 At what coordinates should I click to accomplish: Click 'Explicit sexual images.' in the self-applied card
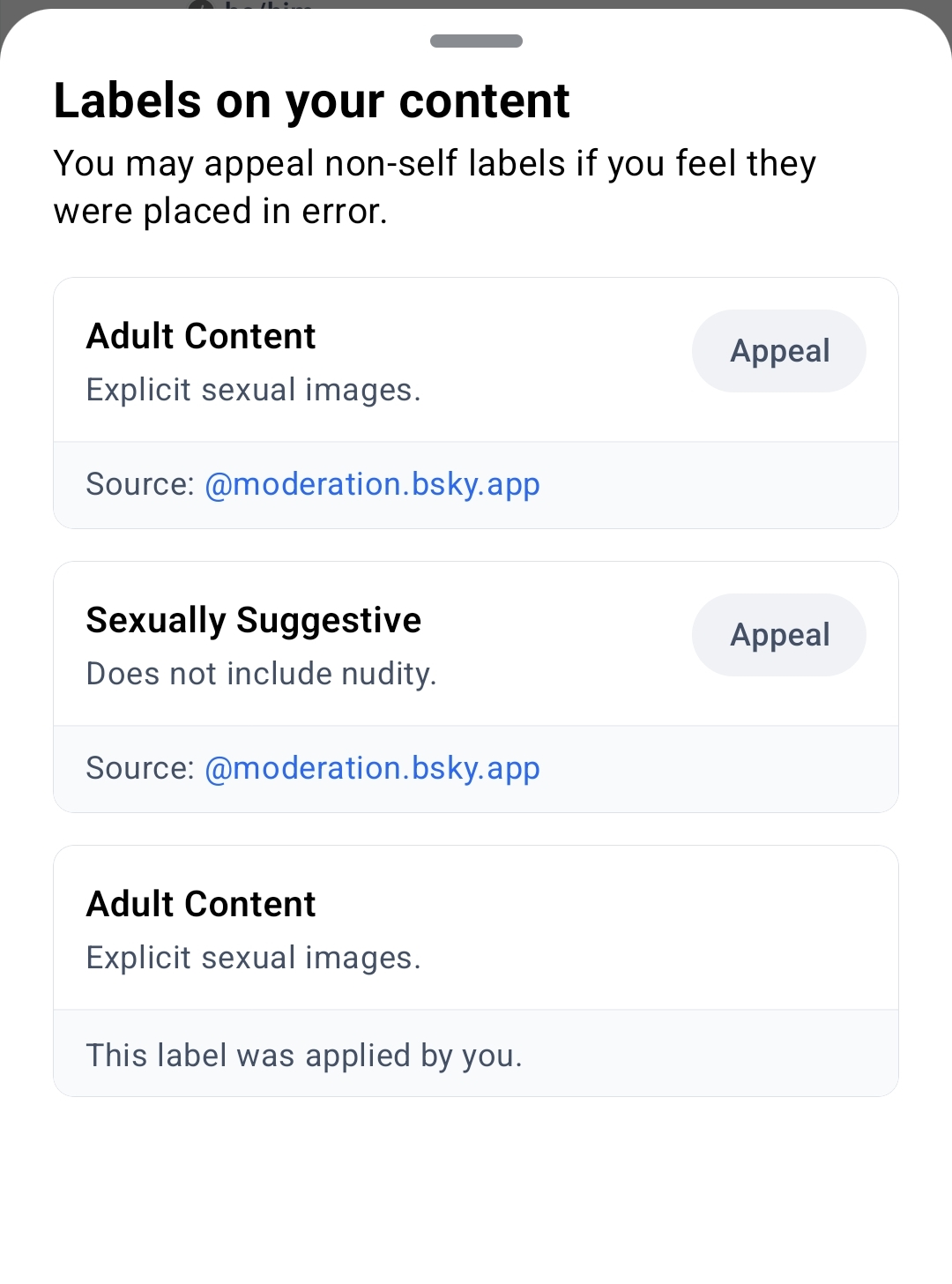point(254,958)
